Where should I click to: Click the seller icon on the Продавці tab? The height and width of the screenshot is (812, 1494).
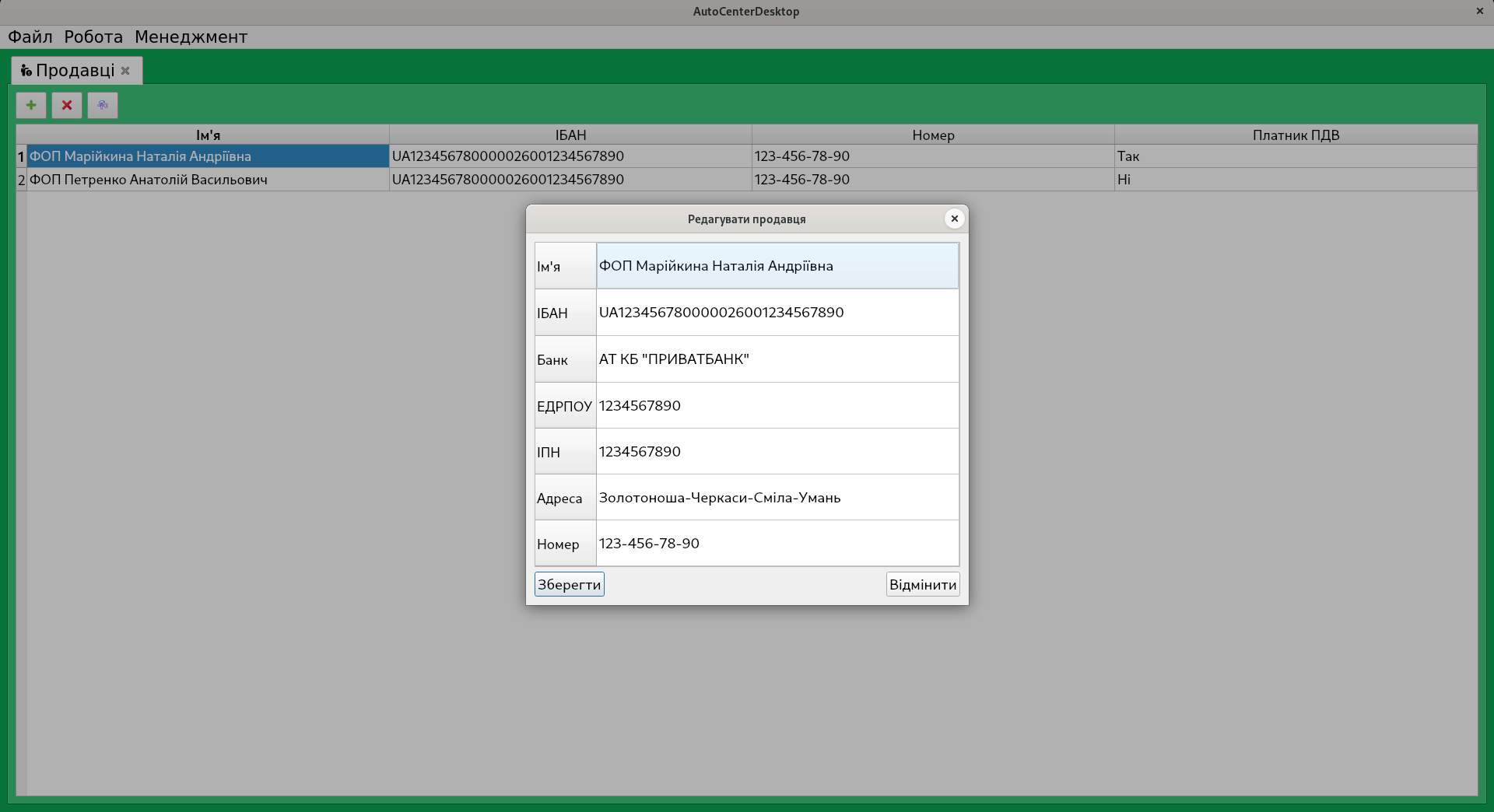pyautogui.click(x=24, y=70)
